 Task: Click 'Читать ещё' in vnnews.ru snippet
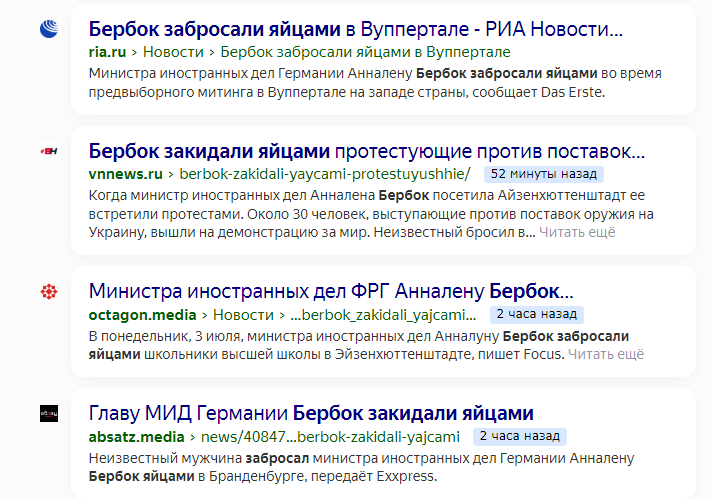(x=577, y=232)
